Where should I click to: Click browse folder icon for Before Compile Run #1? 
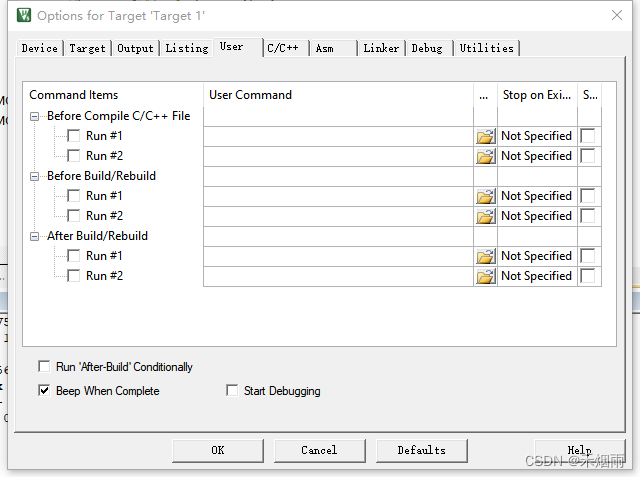(x=486, y=136)
